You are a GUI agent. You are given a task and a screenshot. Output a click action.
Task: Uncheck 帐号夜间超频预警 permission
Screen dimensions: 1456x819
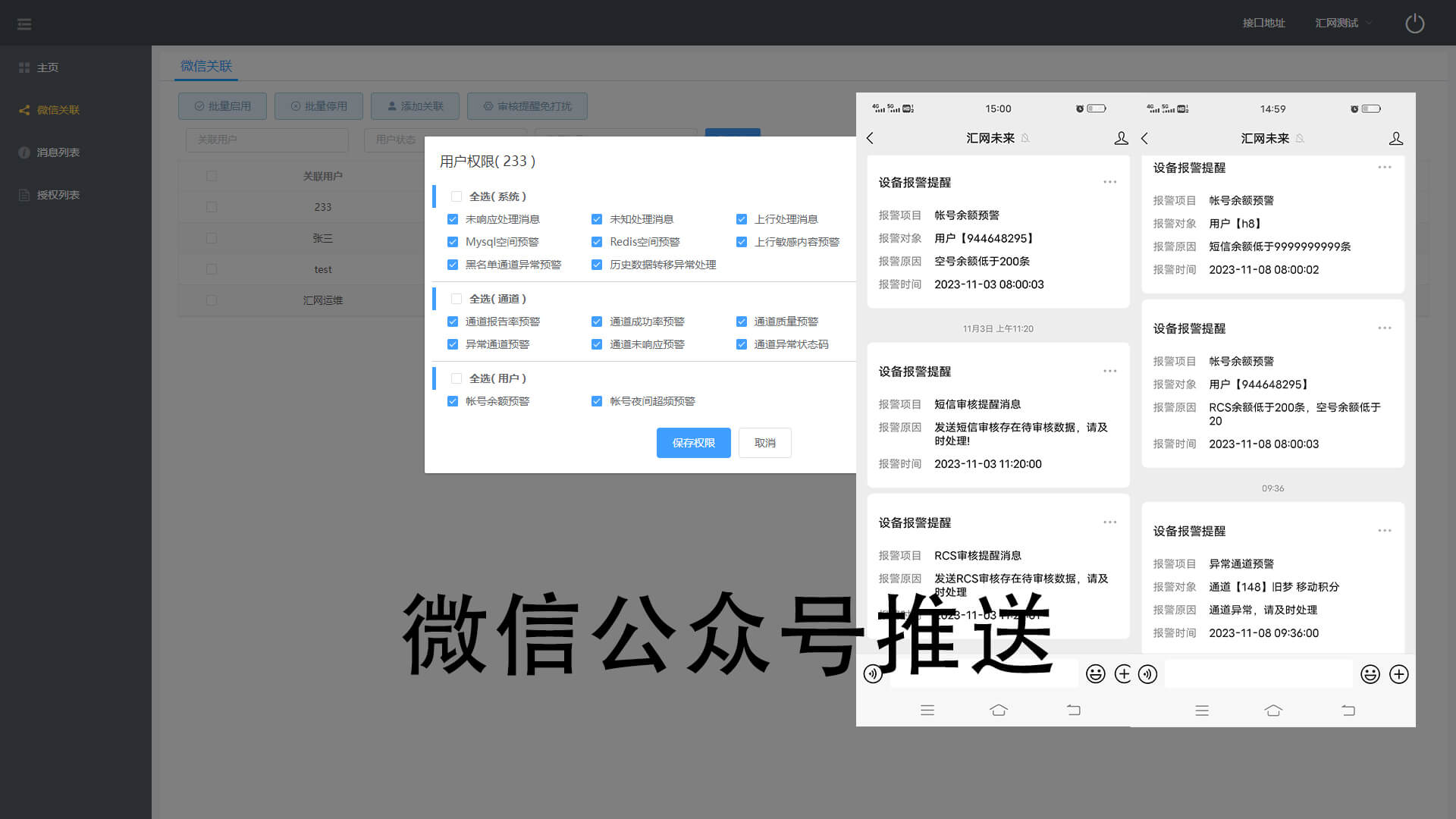coord(597,401)
